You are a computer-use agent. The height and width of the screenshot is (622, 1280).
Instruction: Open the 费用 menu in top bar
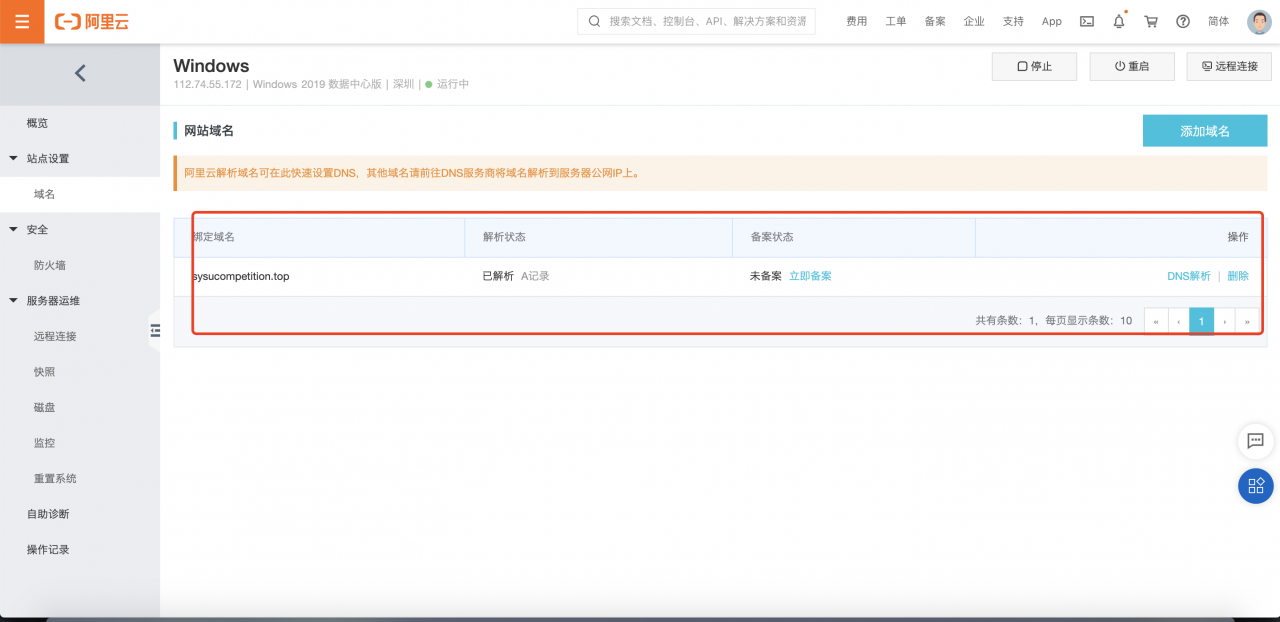coord(856,20)
